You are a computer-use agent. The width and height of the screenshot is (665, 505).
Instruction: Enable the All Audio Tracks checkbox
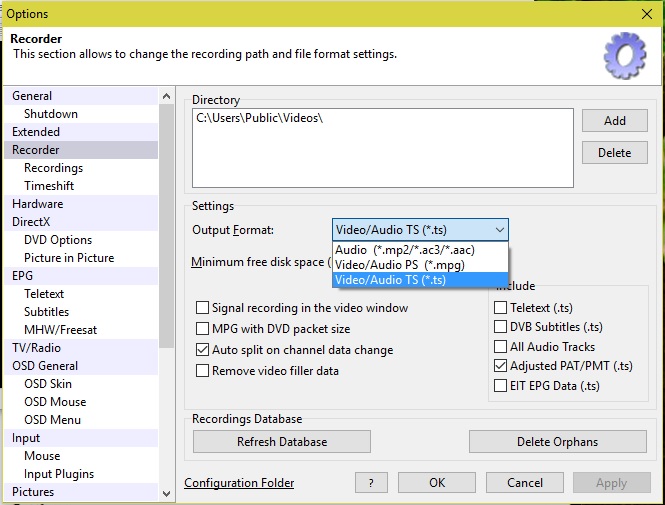pos(502,347)
